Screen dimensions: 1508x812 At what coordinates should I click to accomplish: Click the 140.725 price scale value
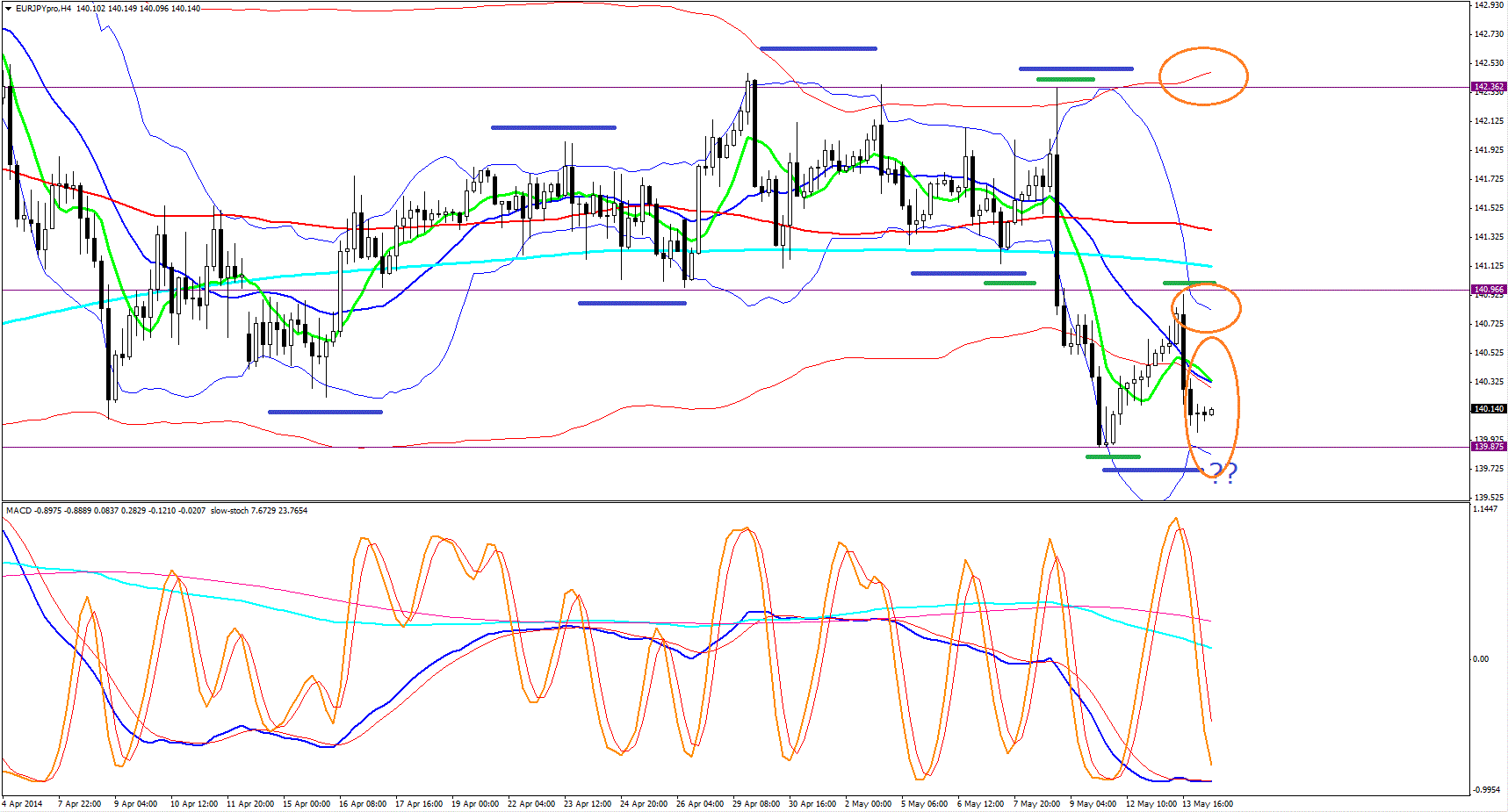point(1489,324)
